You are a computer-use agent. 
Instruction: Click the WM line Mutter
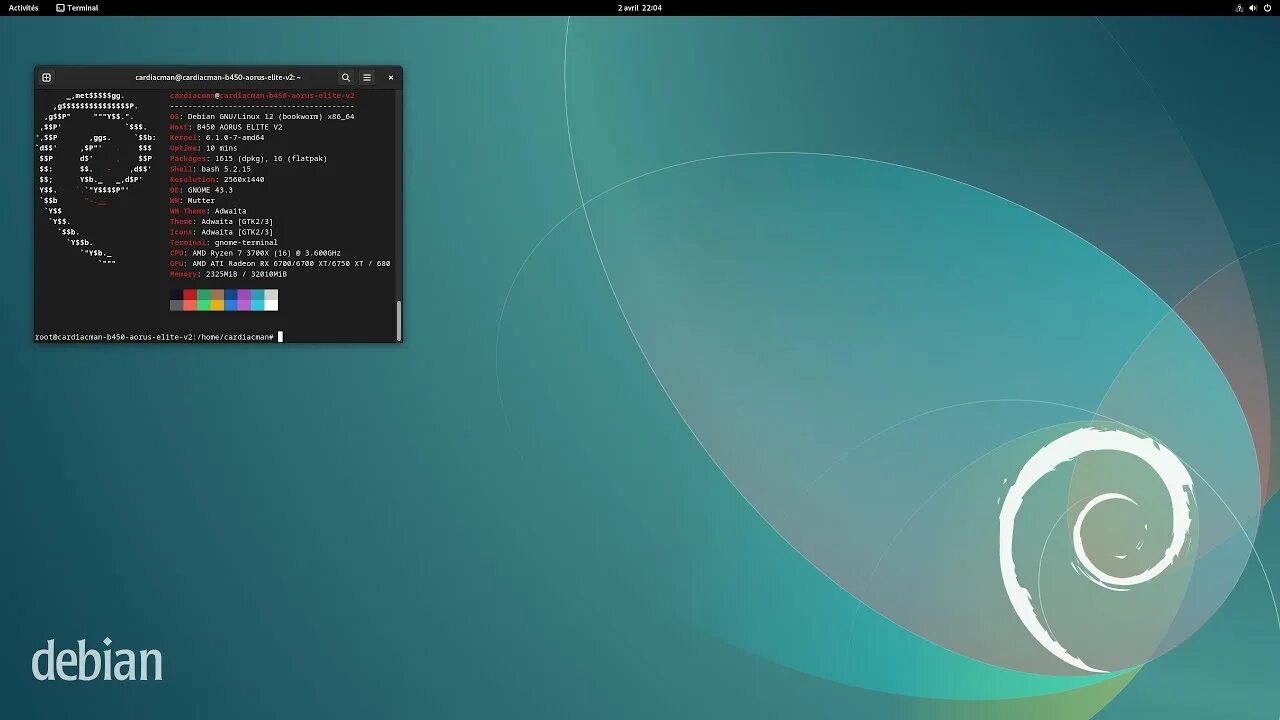click(x=192, y=200)
